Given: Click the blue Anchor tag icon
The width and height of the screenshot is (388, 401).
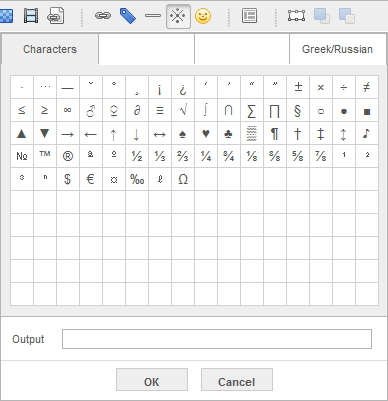Looking at the screenshot, I should click(x=128, y=16).
